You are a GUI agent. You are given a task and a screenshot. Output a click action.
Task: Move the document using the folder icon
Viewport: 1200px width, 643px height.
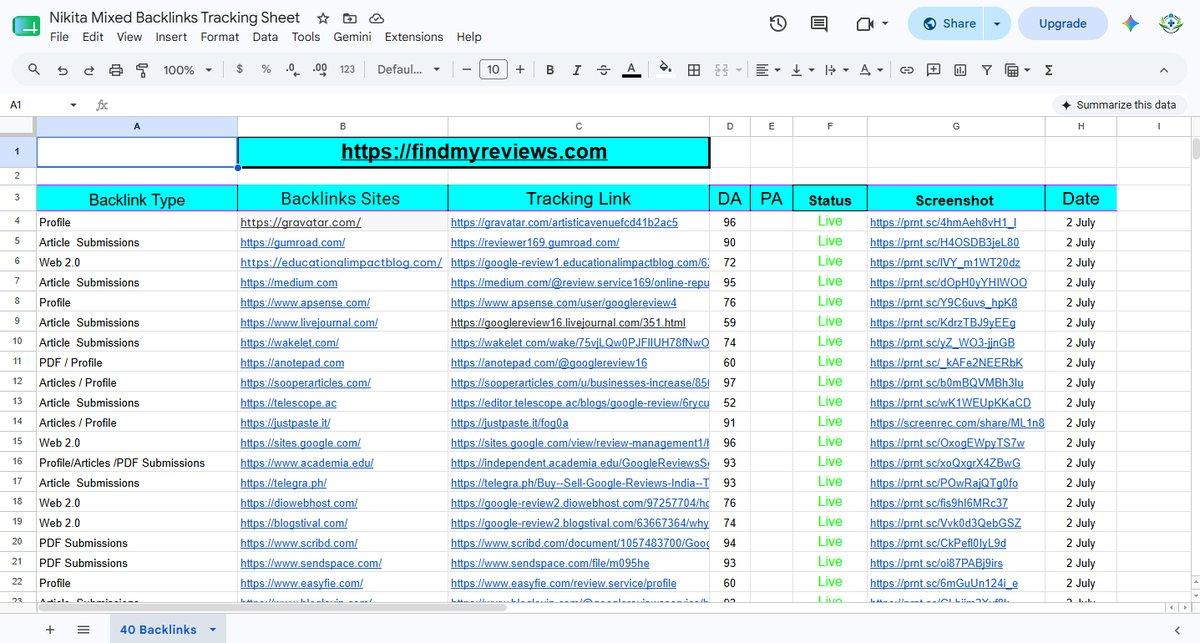(x=350, y=18)
